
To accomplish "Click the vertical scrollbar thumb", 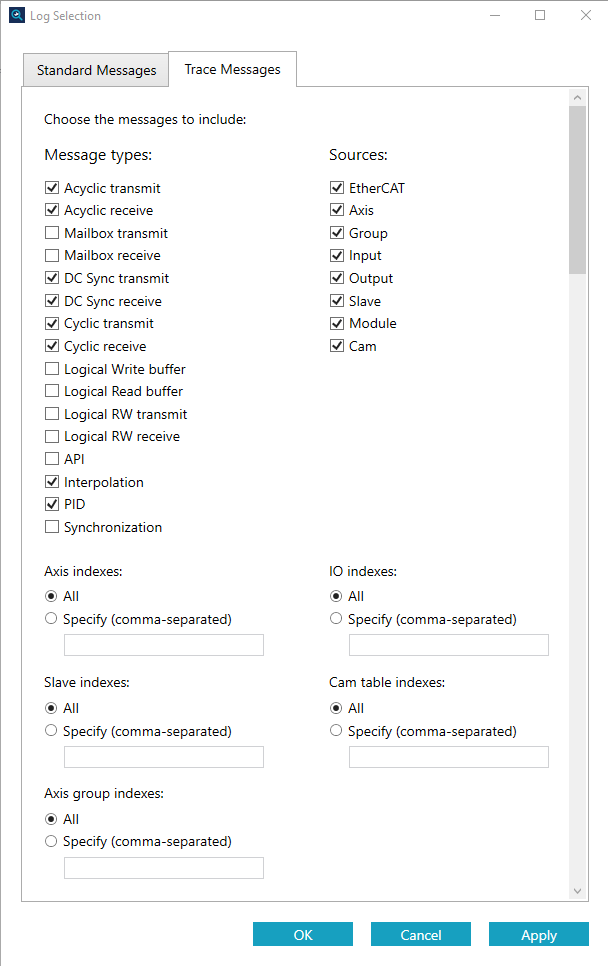I will [x=577, y=190].
